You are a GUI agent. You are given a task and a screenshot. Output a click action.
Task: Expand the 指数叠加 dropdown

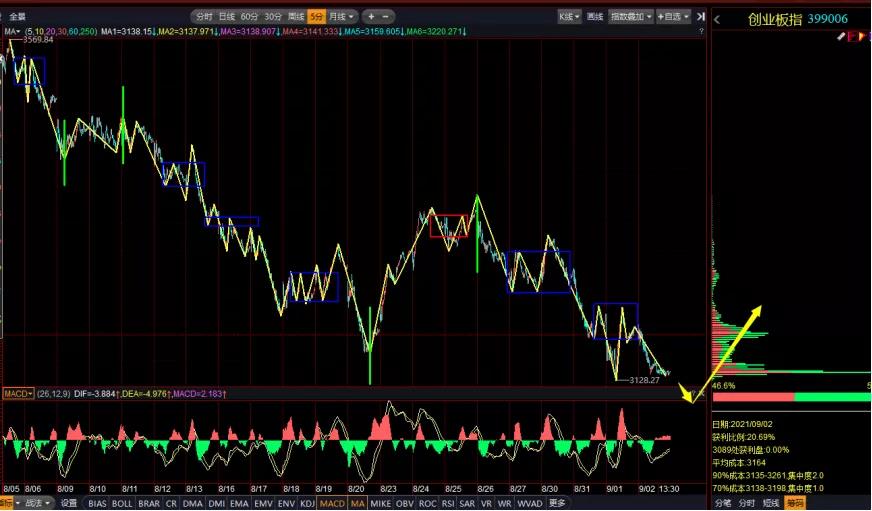coord(631,17)
